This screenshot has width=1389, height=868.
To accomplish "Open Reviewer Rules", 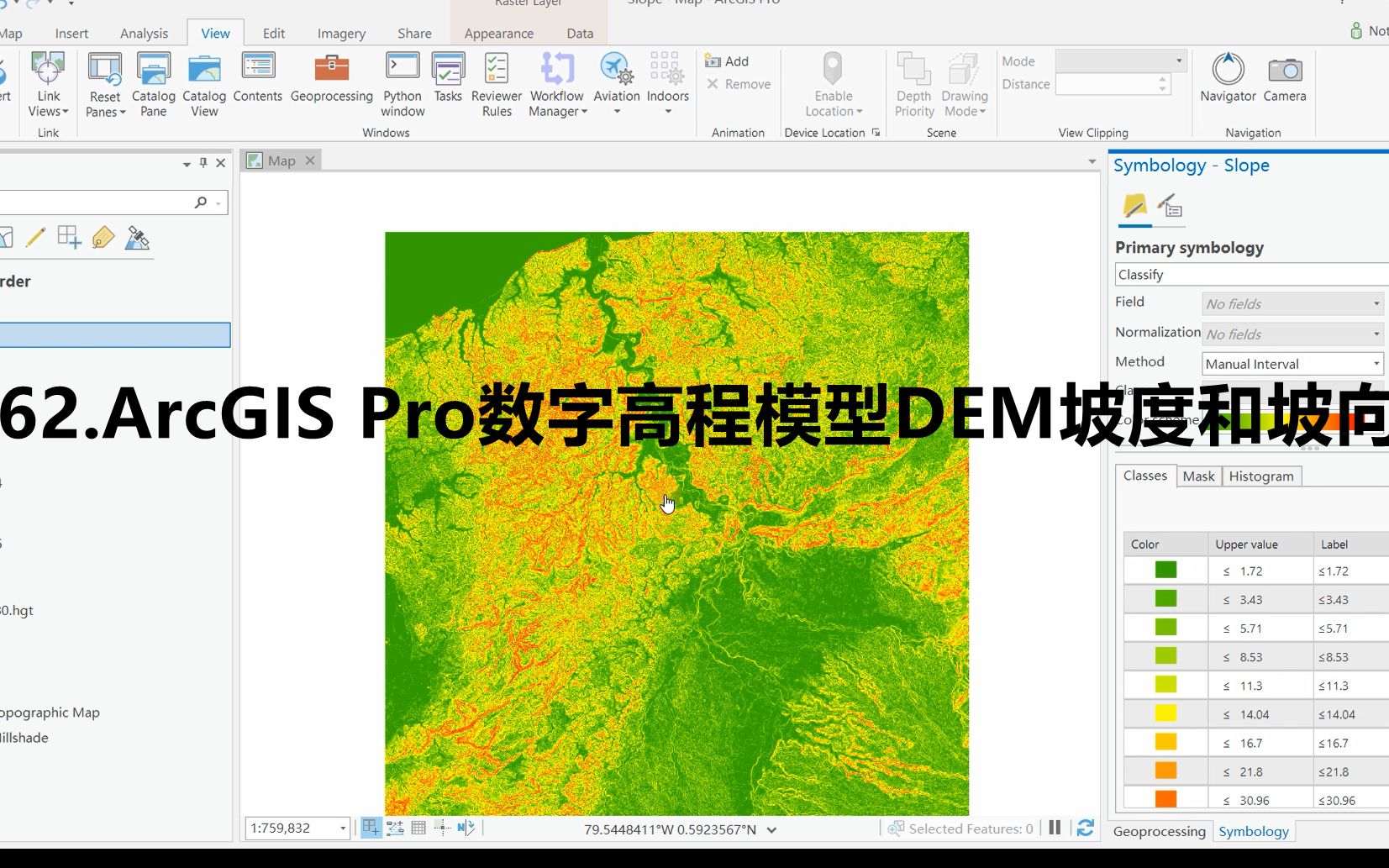I will 497,85.
